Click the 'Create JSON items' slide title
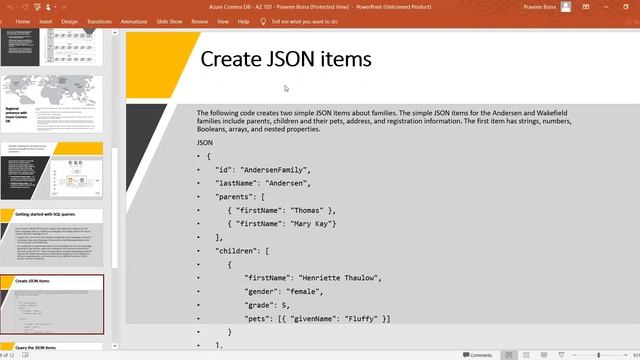This screenshot has width=640, height=360. point(286,59)
